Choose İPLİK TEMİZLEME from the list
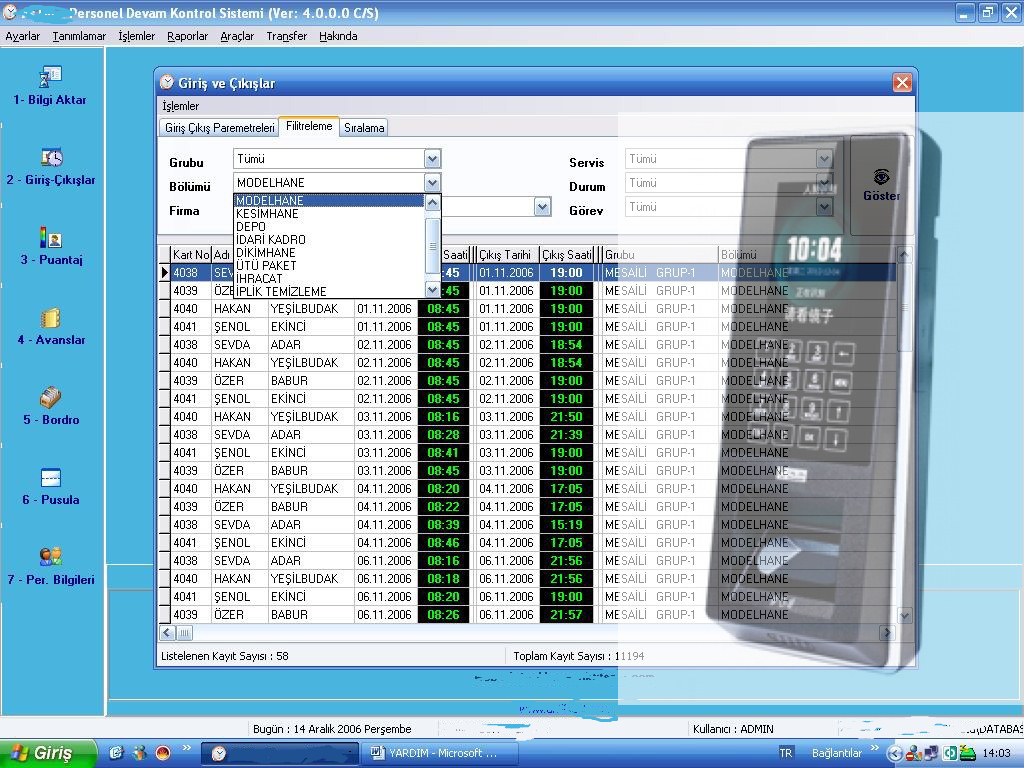 coord(329,292)
